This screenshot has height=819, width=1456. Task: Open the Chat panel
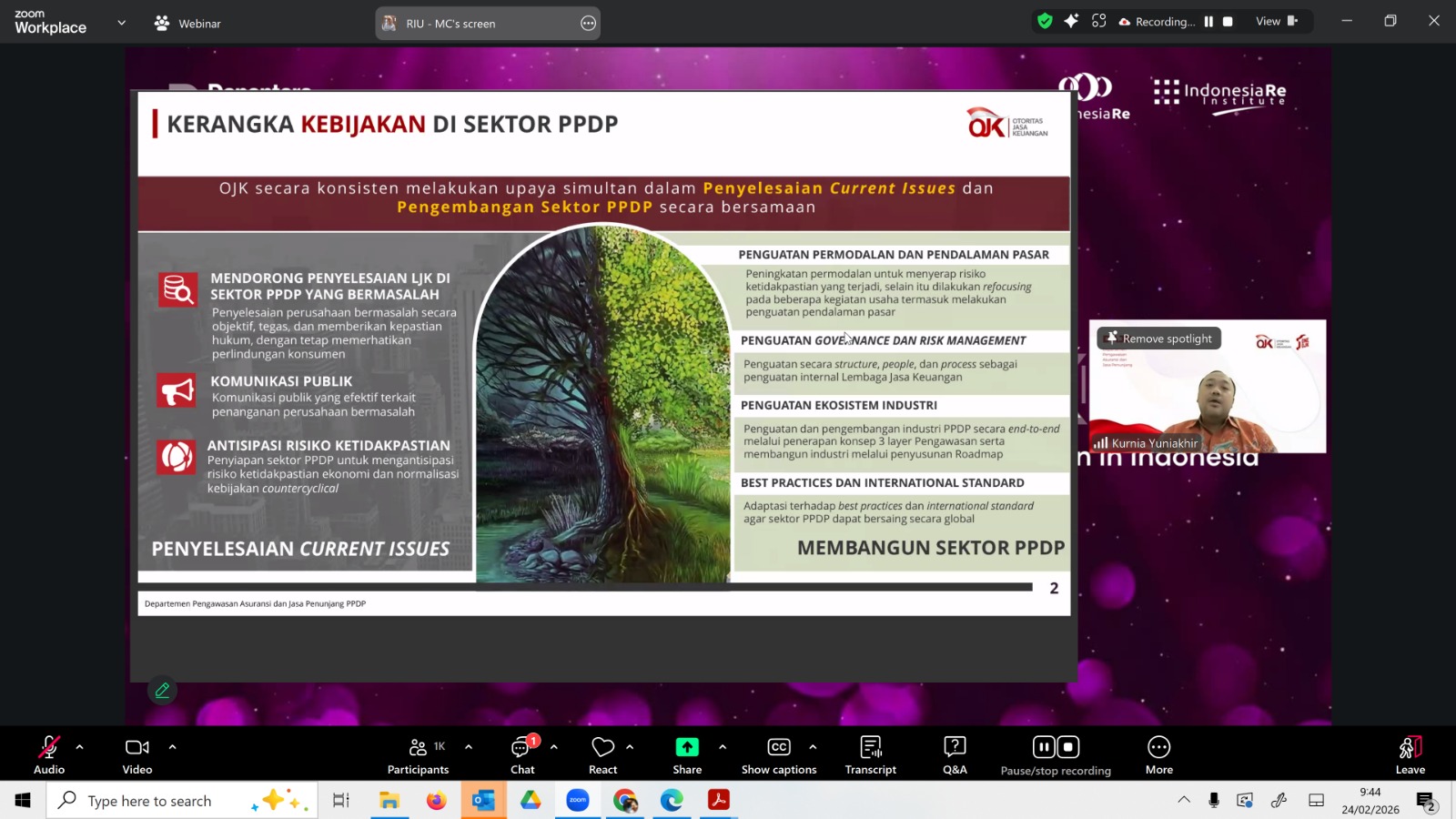pos(522,754)
